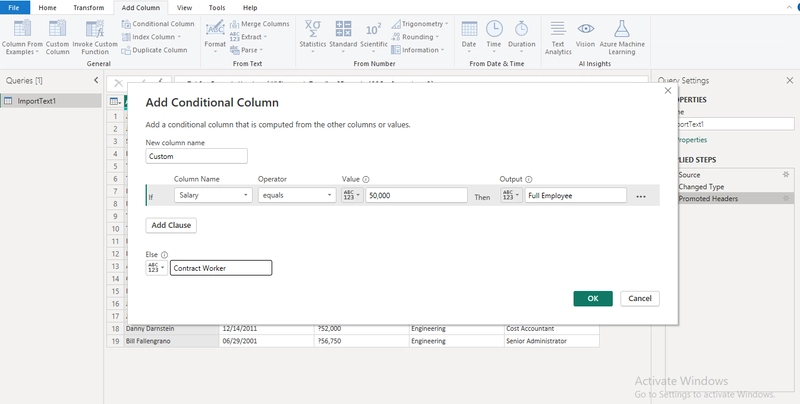Select the 06/29/2001 date cell

266,341
